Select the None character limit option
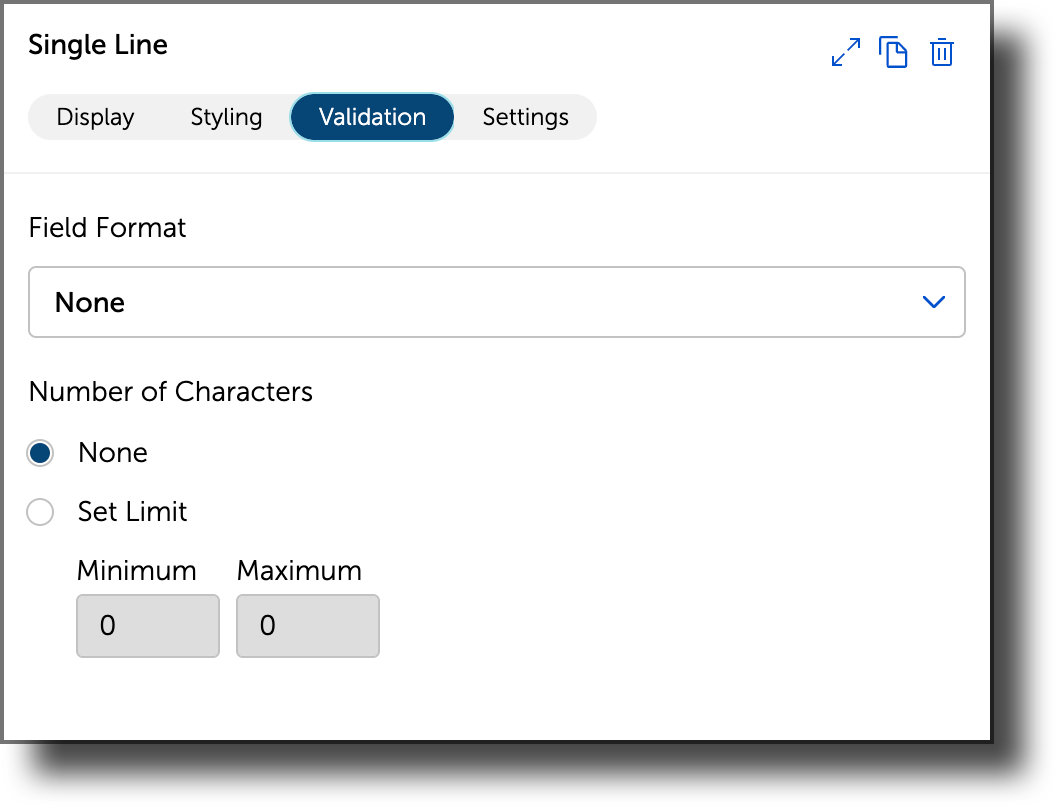 (40, 452)
